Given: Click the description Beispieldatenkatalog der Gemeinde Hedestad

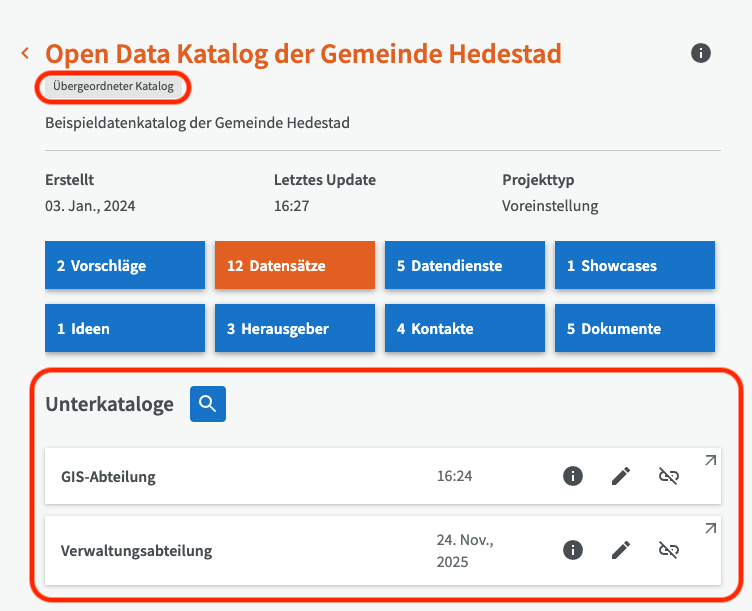Looking at the screenshot, I should (197, 123).
